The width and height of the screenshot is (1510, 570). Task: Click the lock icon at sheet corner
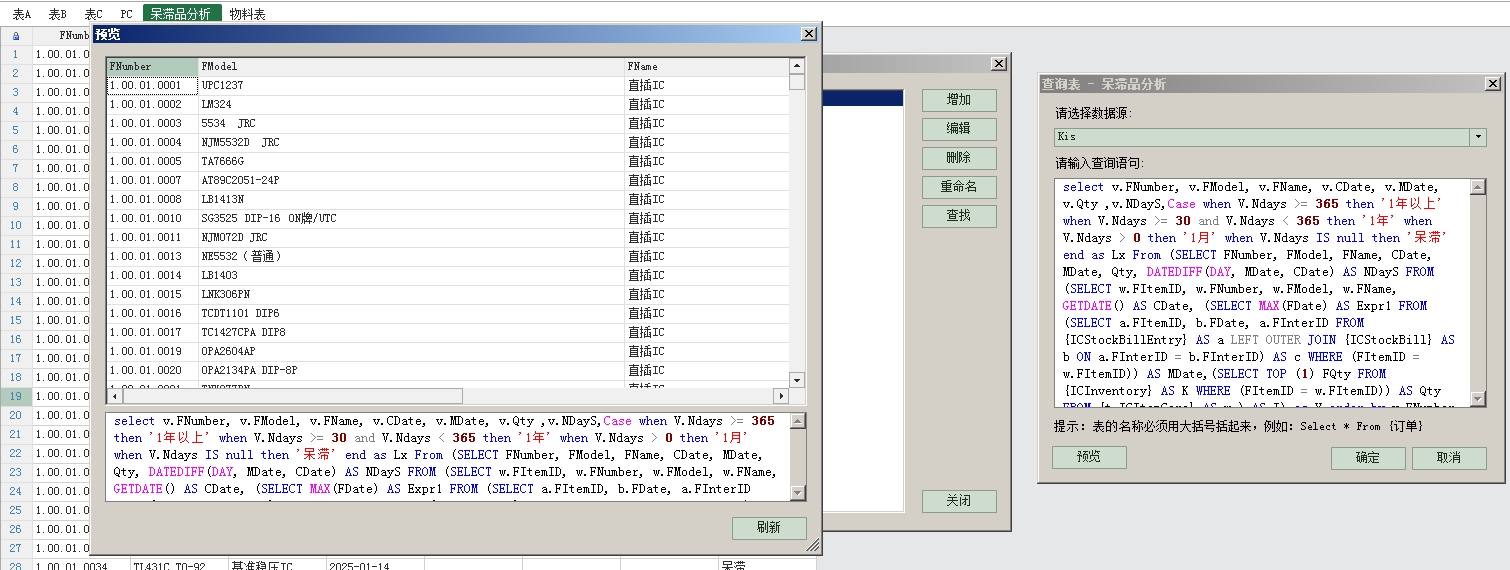(x=16, y=35)
